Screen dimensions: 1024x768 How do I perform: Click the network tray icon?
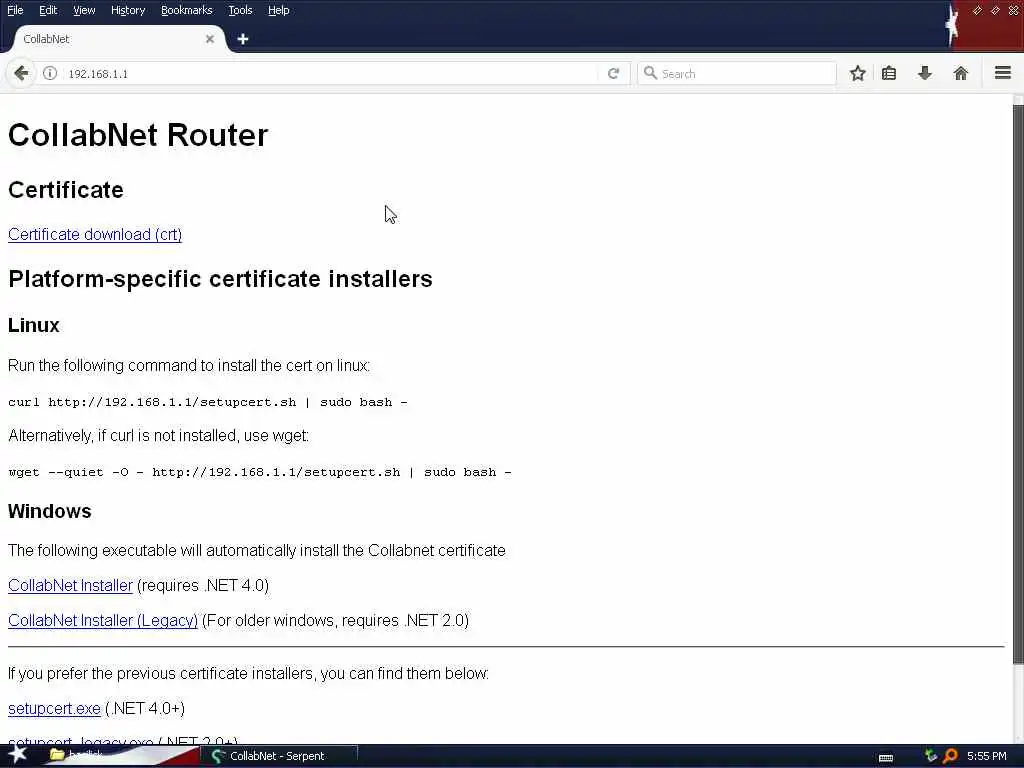[x=931, y=756]
